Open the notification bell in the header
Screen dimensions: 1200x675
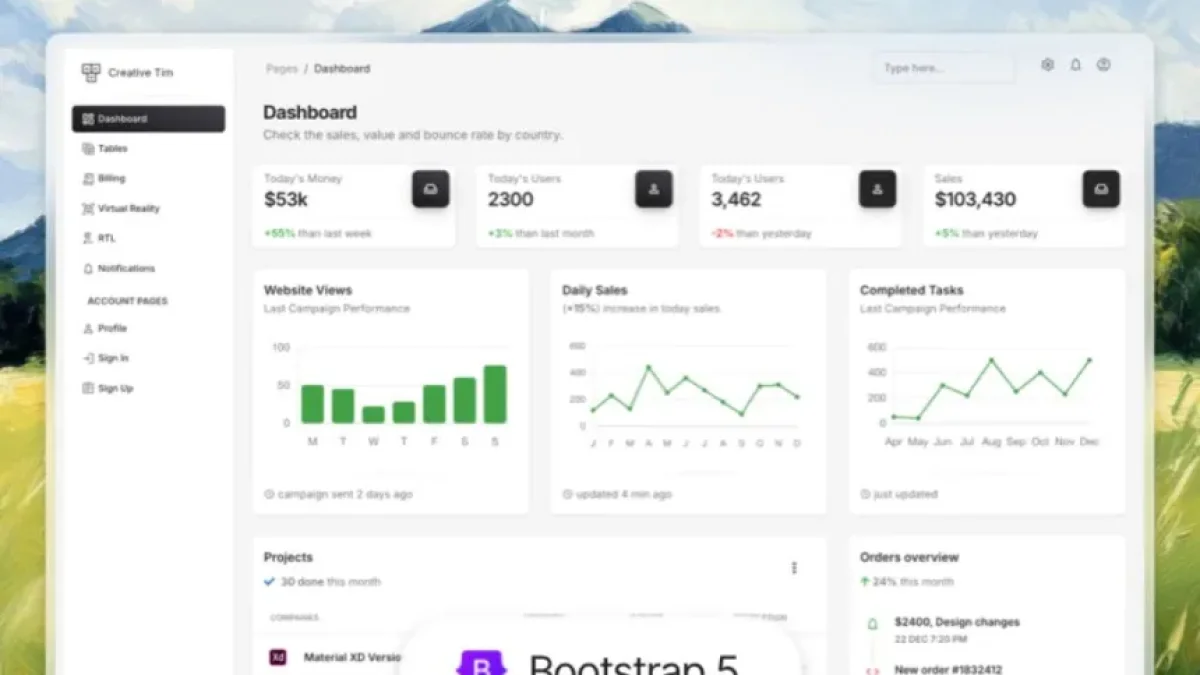[x=1076, y=65]
